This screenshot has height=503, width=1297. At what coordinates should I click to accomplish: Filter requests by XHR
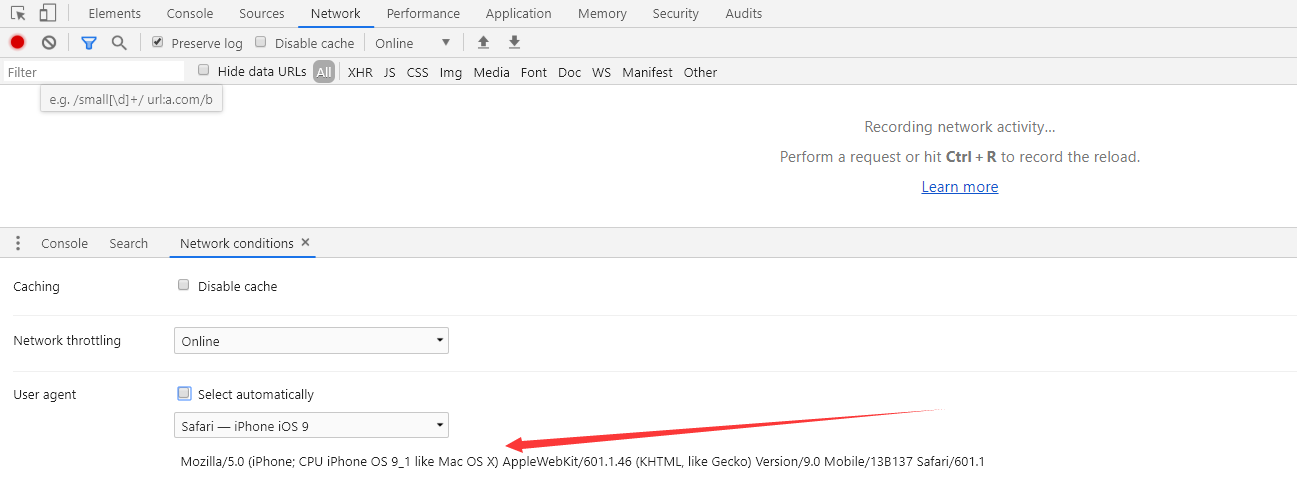pos(360,72)
